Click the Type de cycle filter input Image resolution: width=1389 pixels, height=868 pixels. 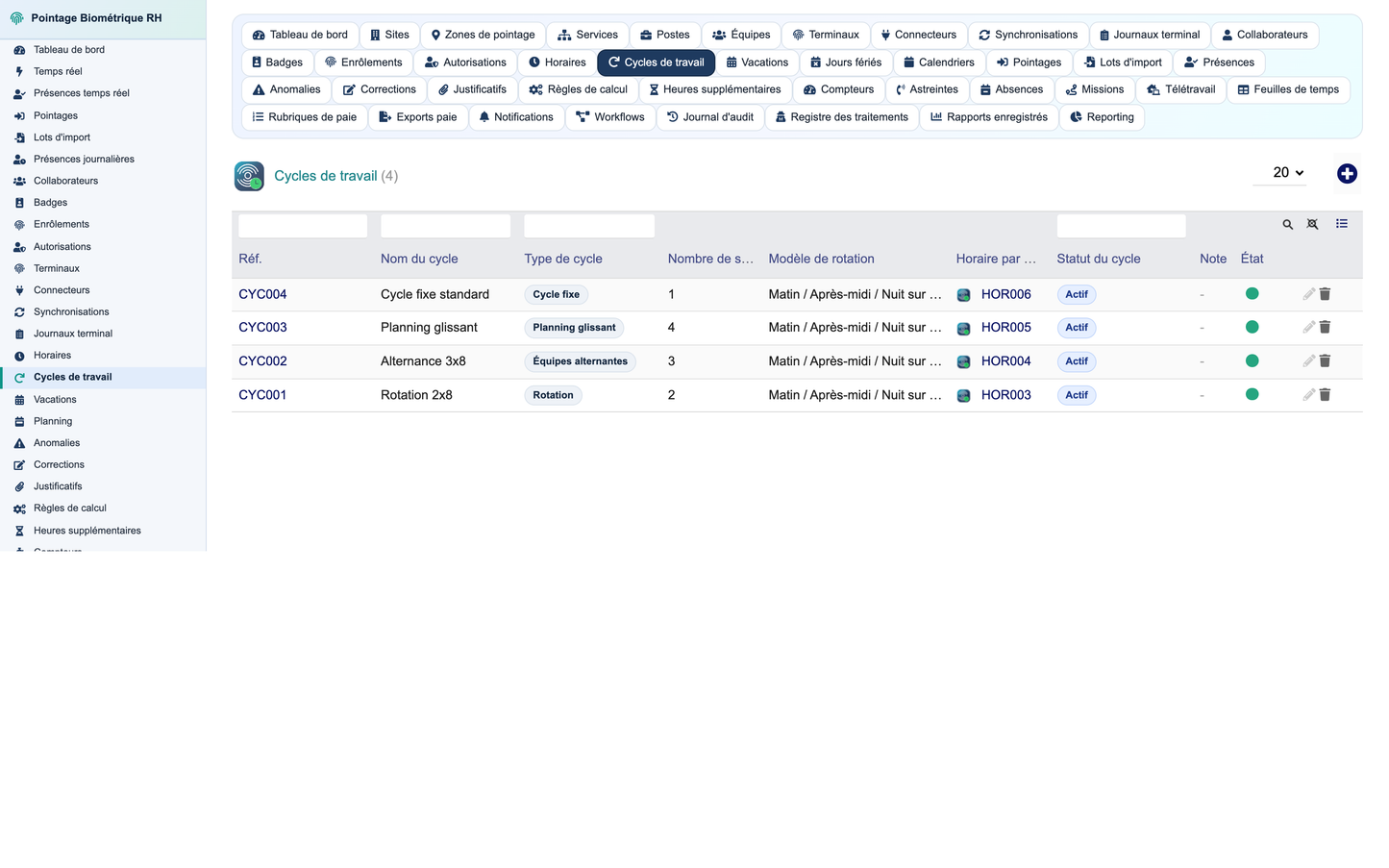[x=589, y=226]
